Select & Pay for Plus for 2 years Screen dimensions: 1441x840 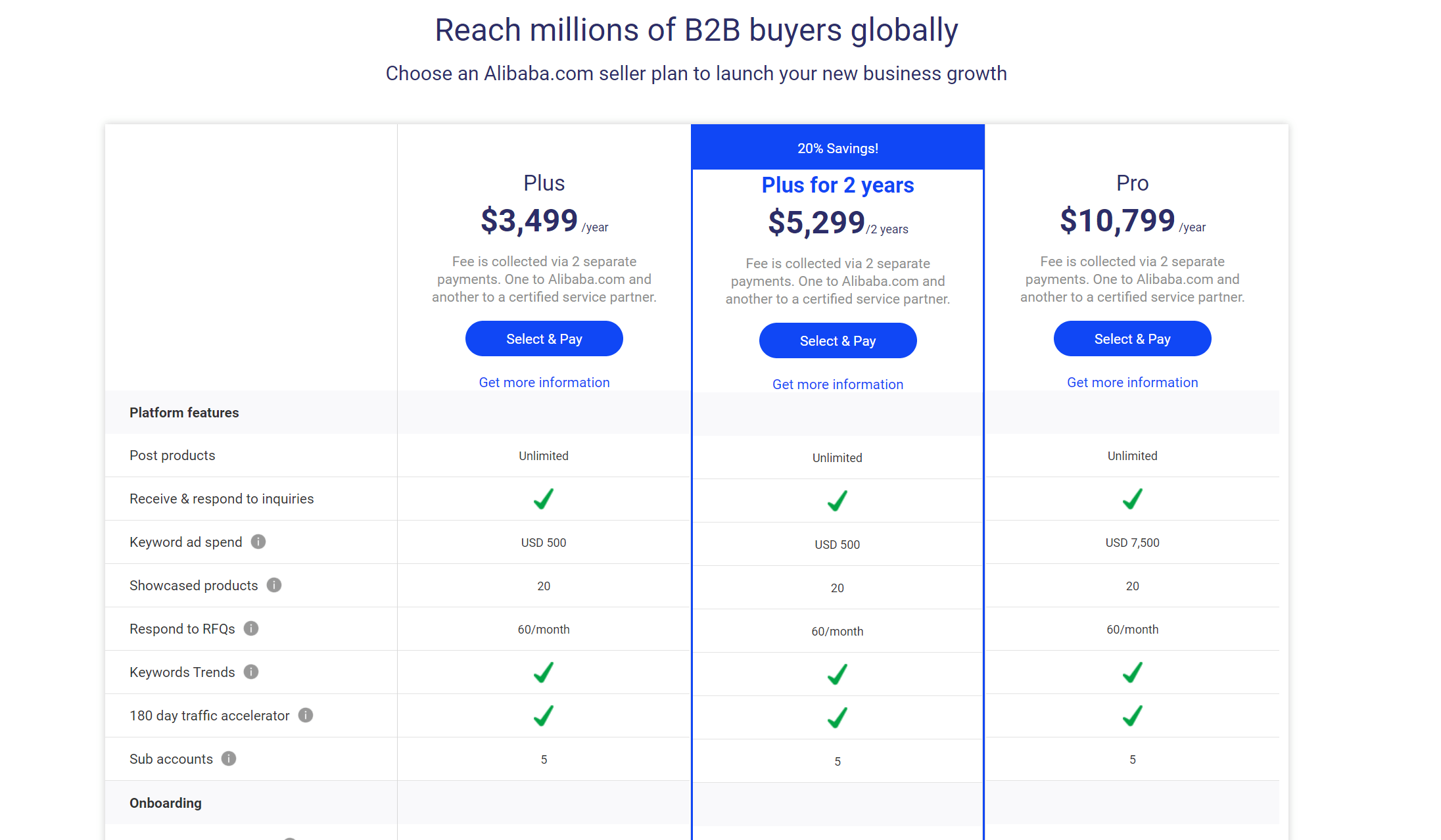(838, 340)
